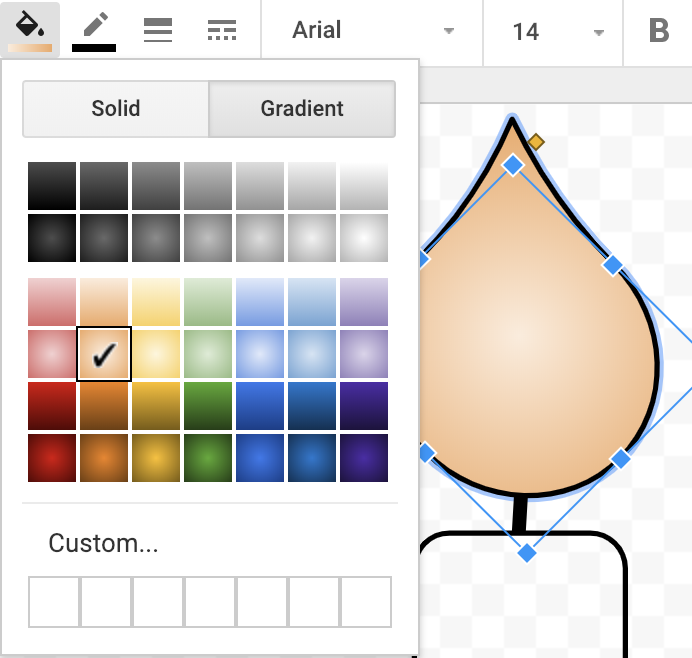Open the border dash style icon

point(222,30)
